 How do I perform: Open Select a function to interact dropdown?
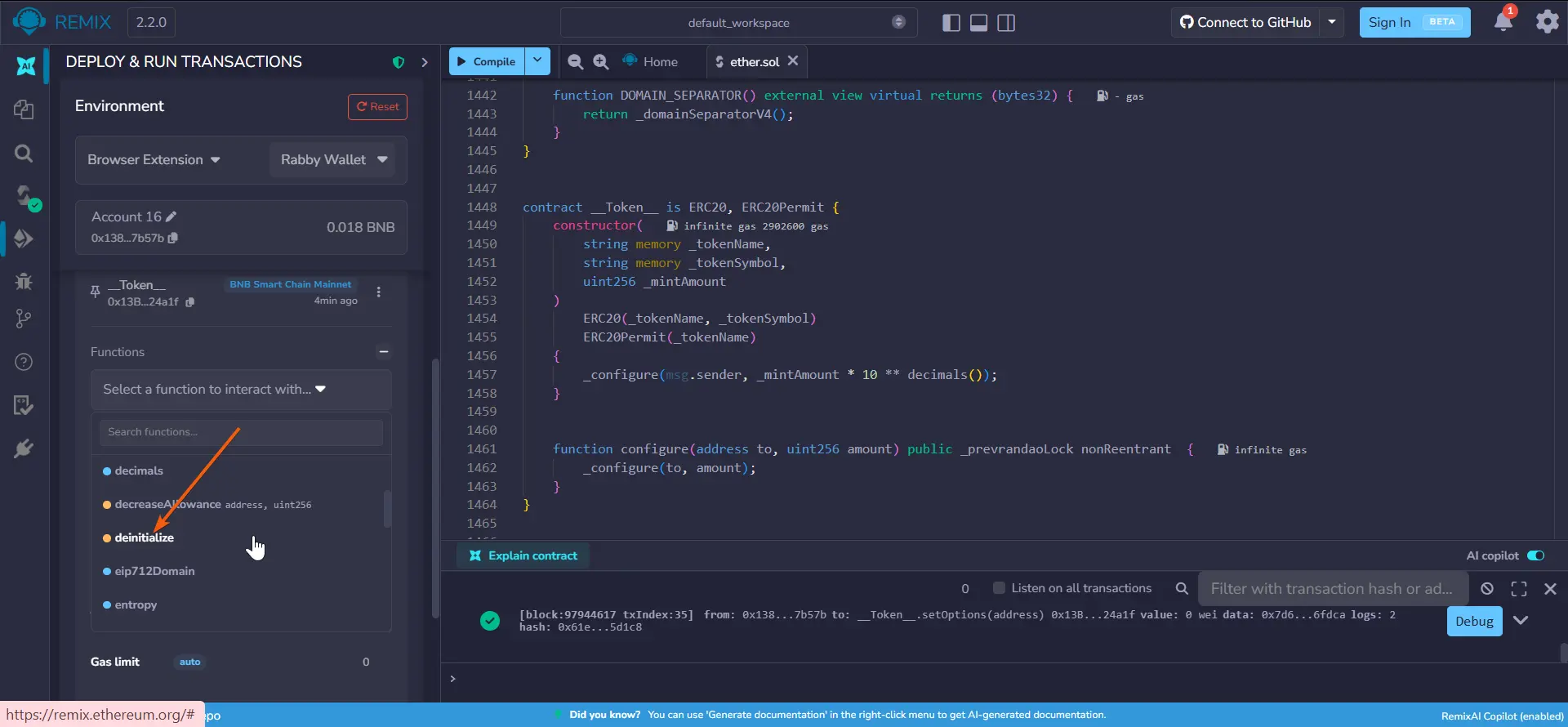[241, 390]
